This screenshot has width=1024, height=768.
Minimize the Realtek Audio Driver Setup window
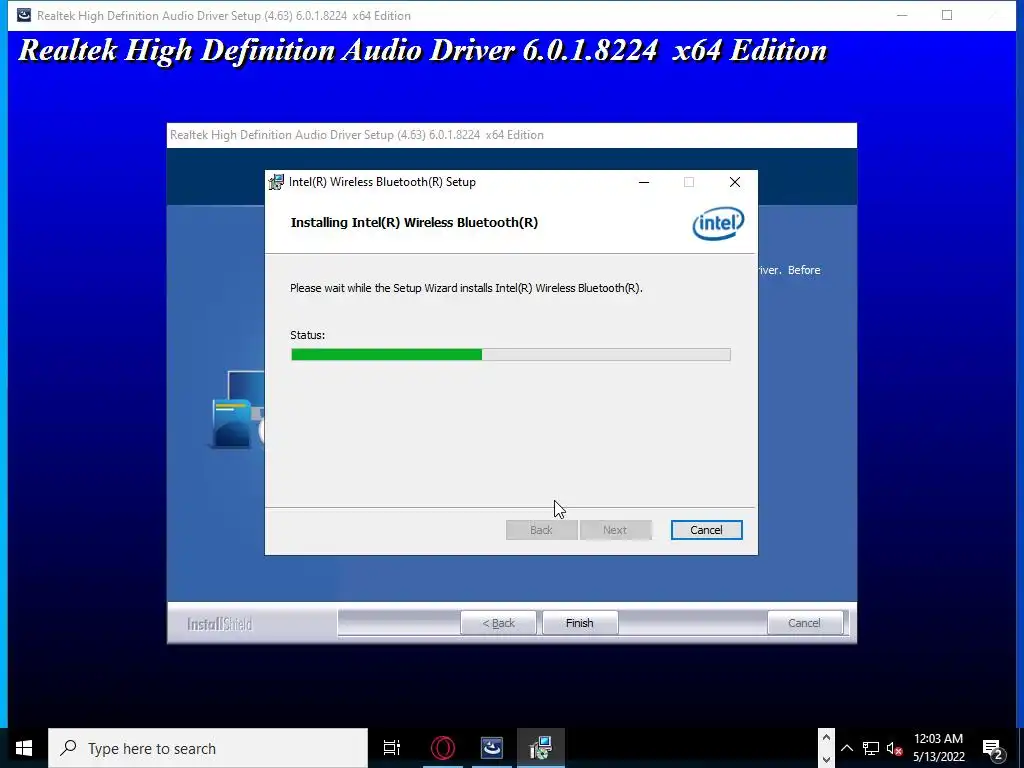click(902, 15)
